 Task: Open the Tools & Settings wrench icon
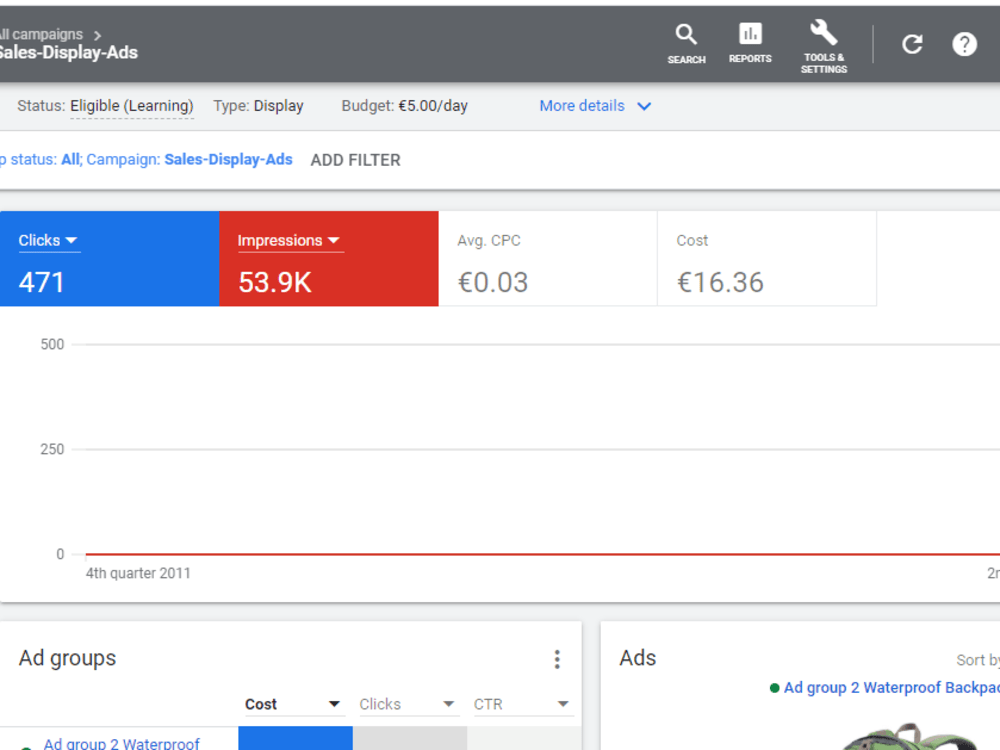tap(823, 33)
